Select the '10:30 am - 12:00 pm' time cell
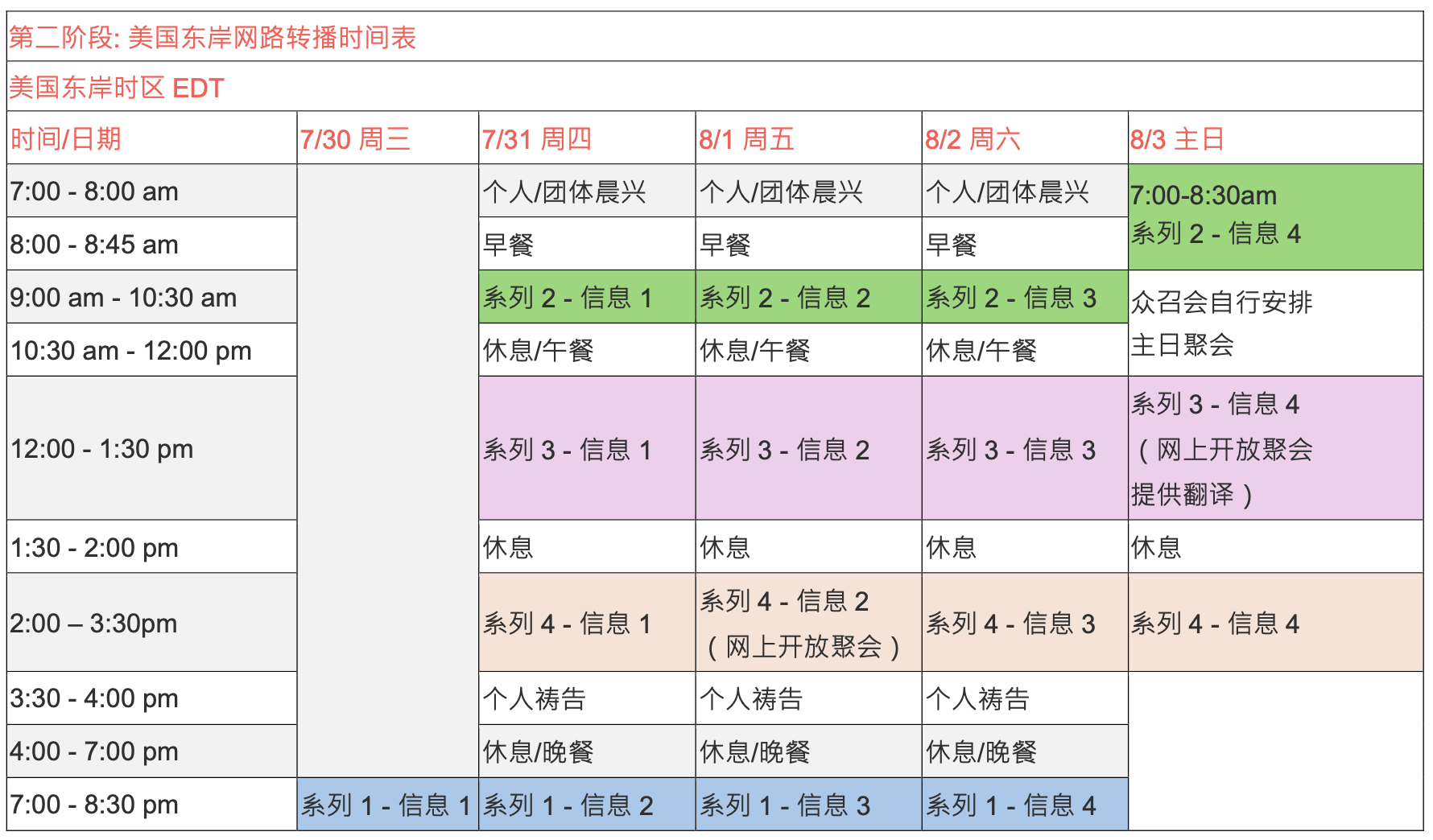Screen dimensions: 1433x840 click(152, 350)
